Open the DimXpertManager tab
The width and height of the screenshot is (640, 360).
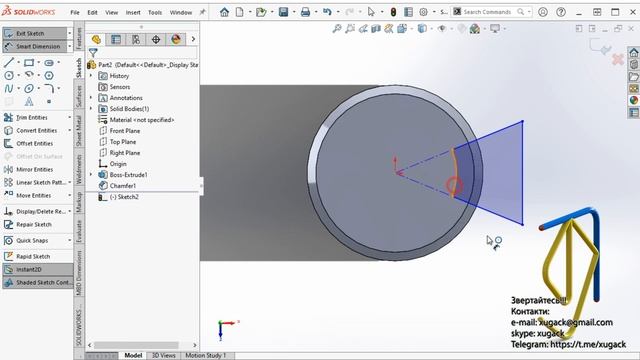(x=156, y=40)
